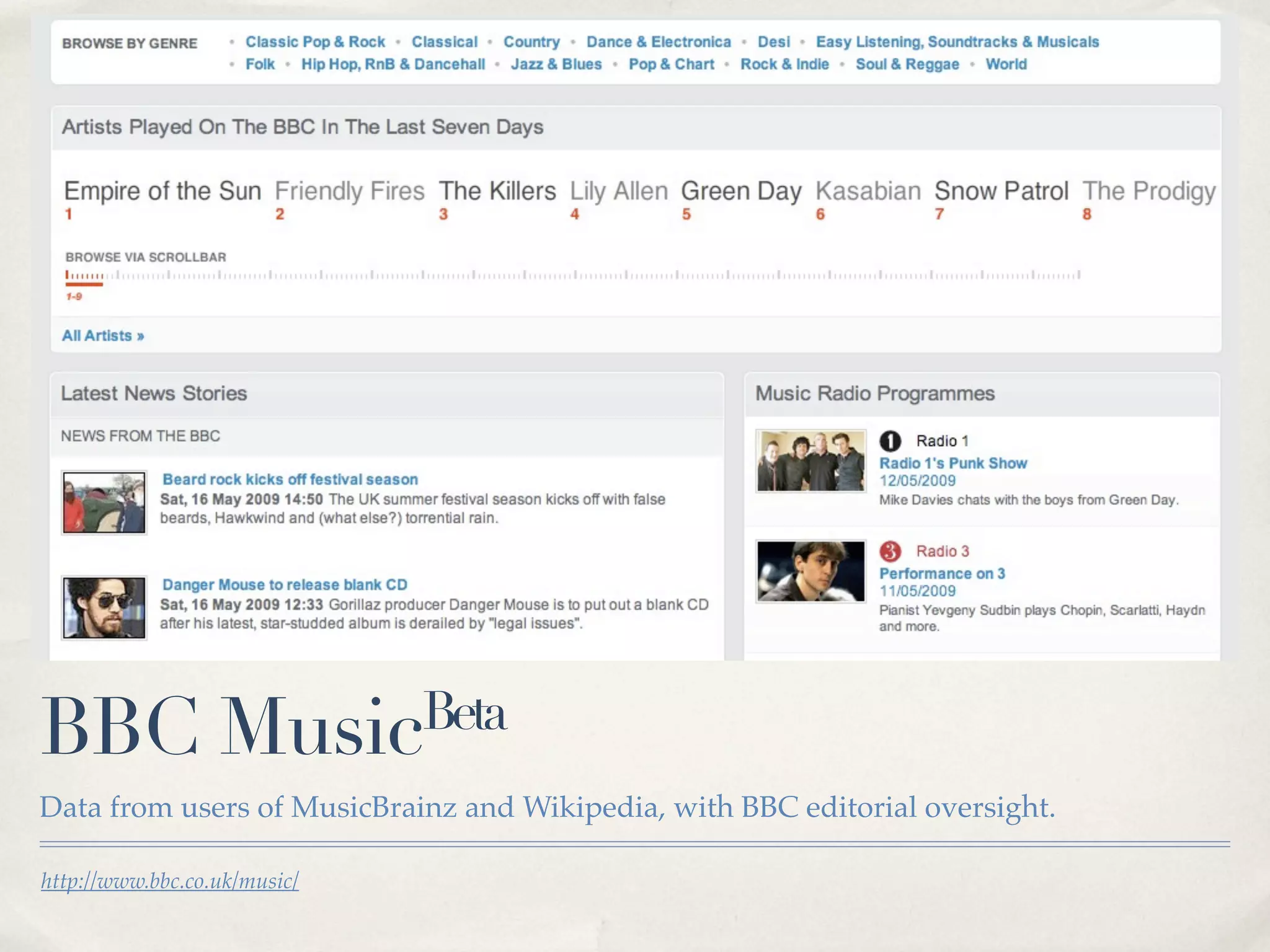Select artist Snow Patrol
Image resolution: width=1270 pixels, height=952 pixels.
tap(1001, 191)
